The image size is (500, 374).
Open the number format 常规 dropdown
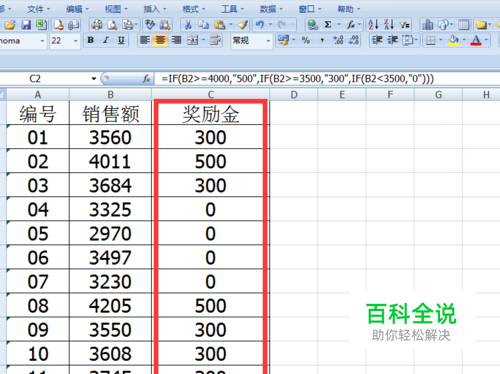pos(268,41)
